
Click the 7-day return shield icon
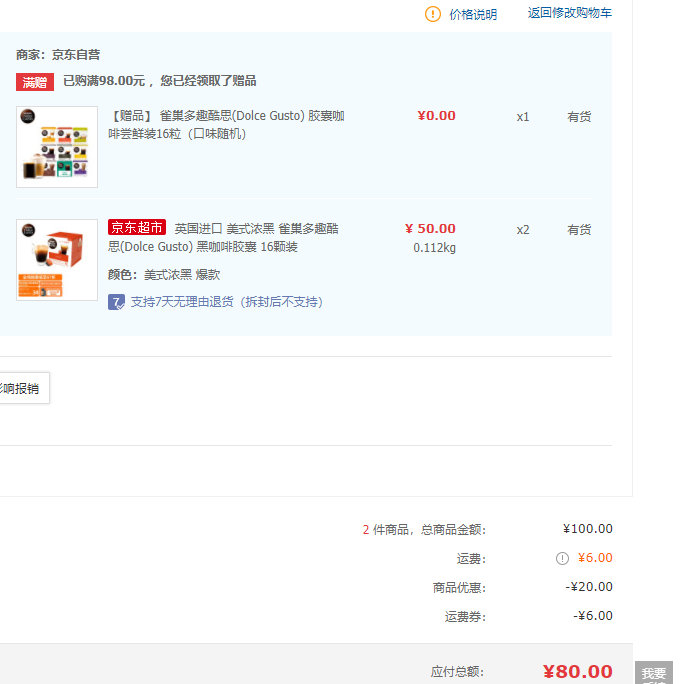[116, 302]
